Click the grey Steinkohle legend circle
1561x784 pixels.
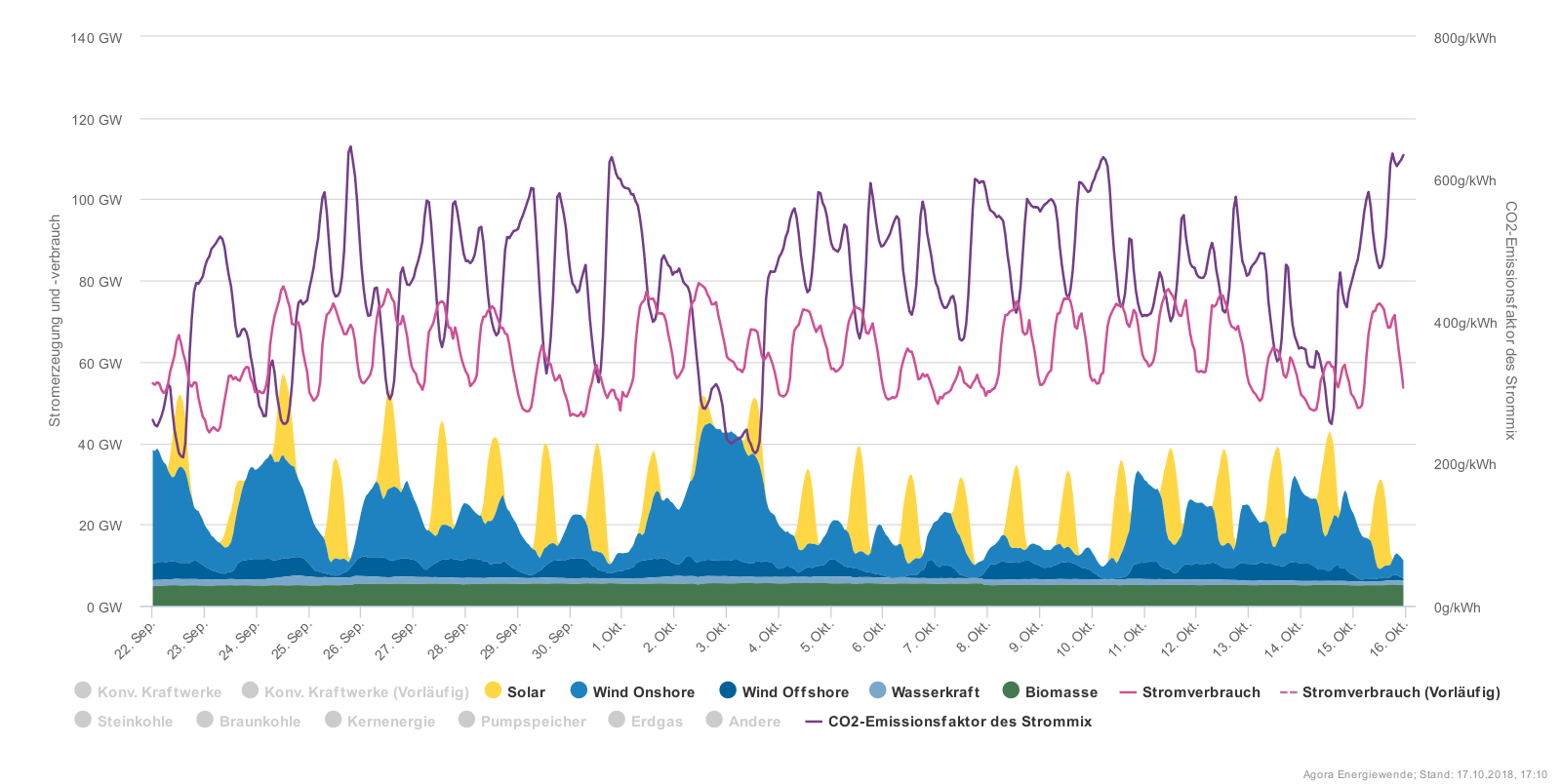click(84, 720)
